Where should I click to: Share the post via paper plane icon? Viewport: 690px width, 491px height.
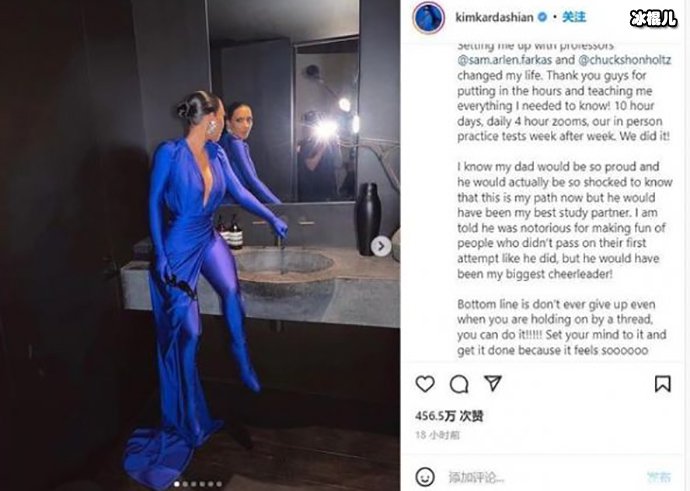click(x=493, y=383)
